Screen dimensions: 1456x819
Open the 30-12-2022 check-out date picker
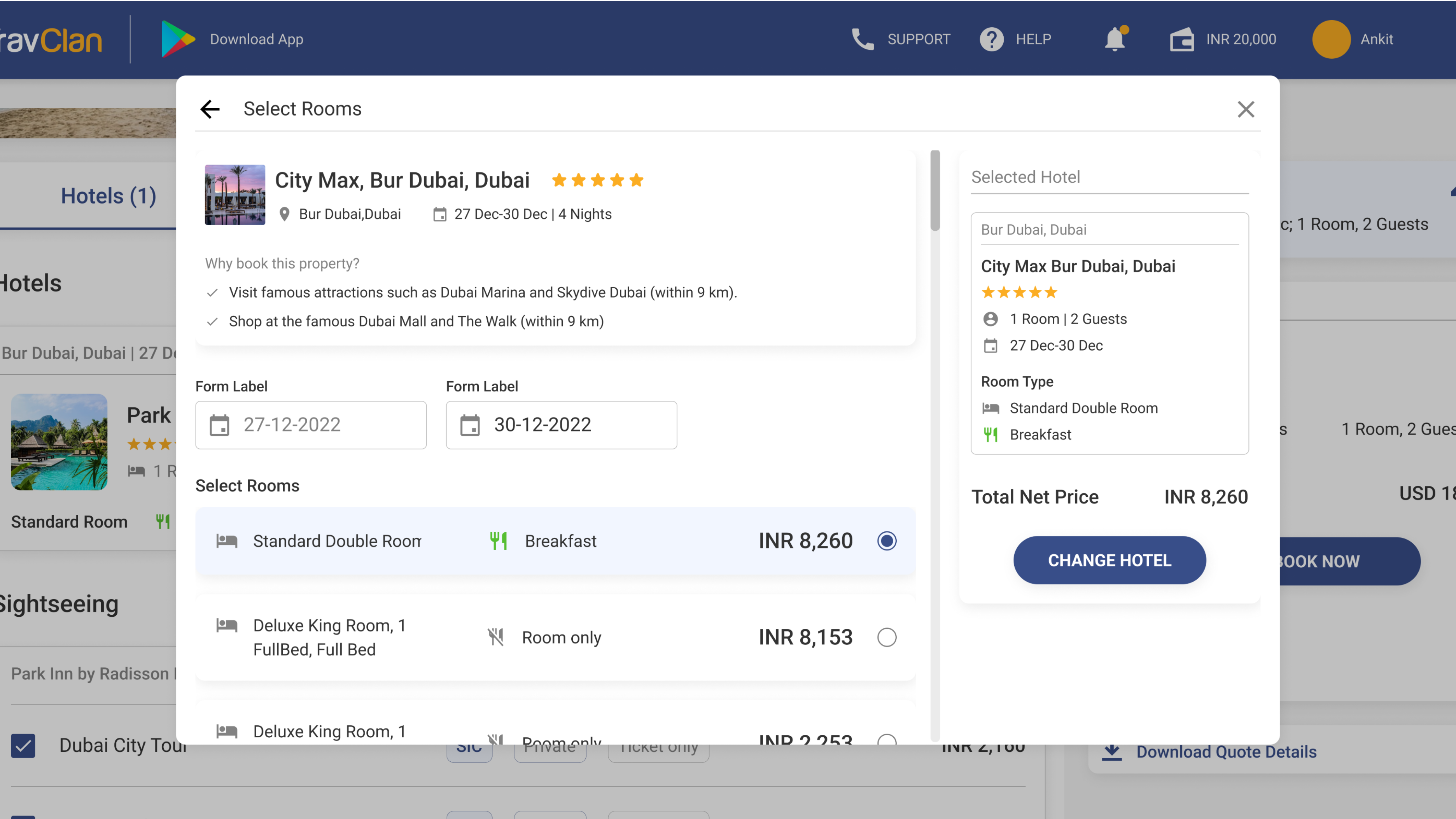(x=561, y=425)
